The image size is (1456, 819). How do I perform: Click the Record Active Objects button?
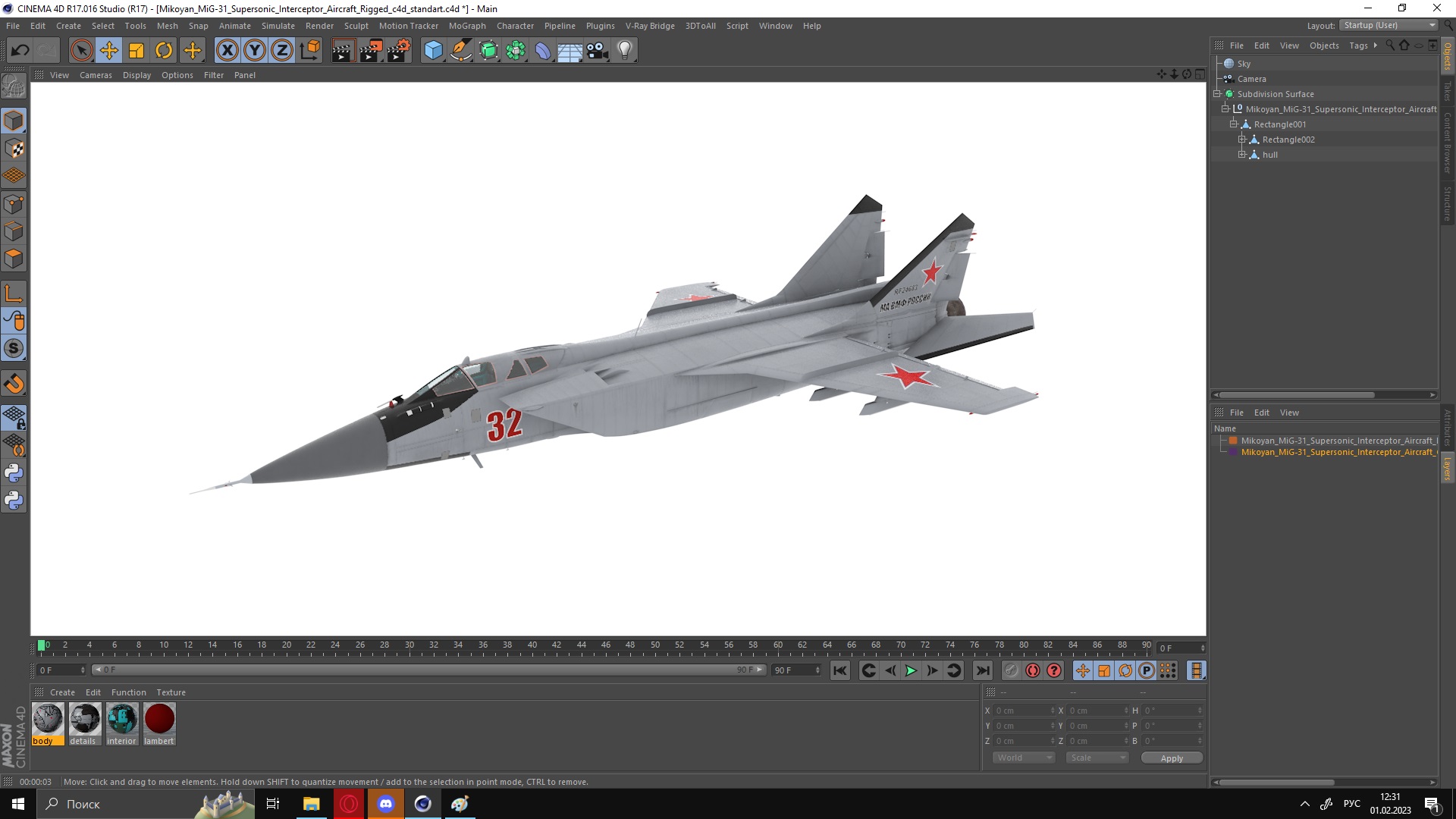(x=1011, y=670)
